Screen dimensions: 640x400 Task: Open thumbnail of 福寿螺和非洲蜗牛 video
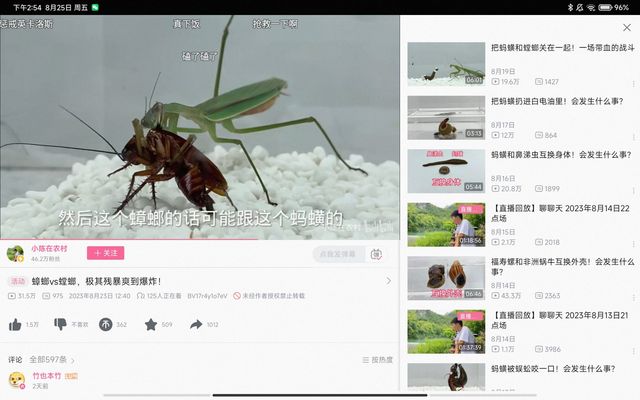(446, 278)
